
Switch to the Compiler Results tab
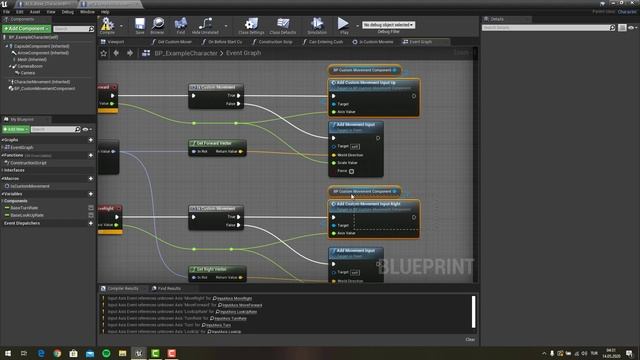pyautogui.click(x=120, y=289)
